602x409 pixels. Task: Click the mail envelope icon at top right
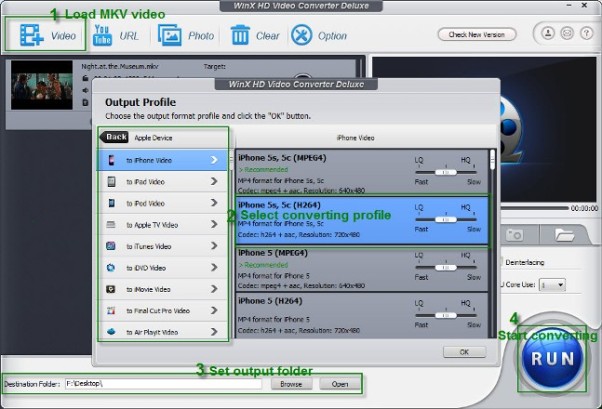567,33
